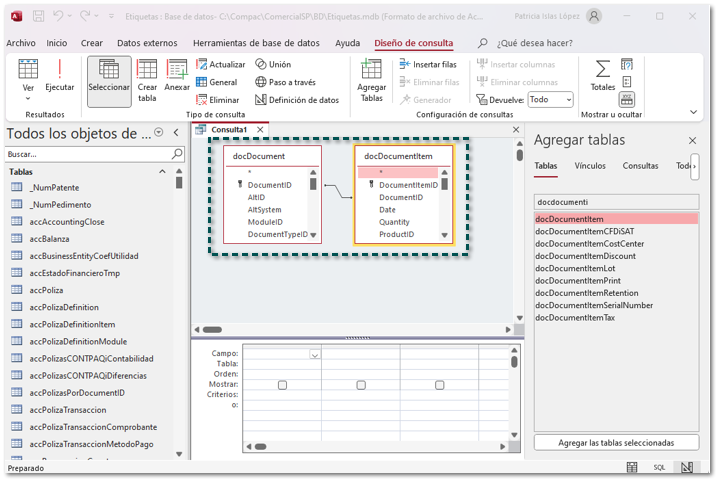The image size is (719, 482).
Task: Toggle the second column Mostrar checkbox
Action: (361, 385)
